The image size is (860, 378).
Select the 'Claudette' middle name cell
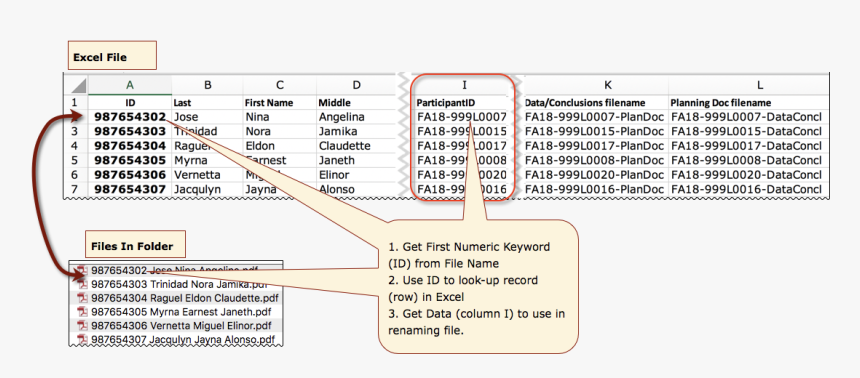pyautogui.click(x=357, y=146)
